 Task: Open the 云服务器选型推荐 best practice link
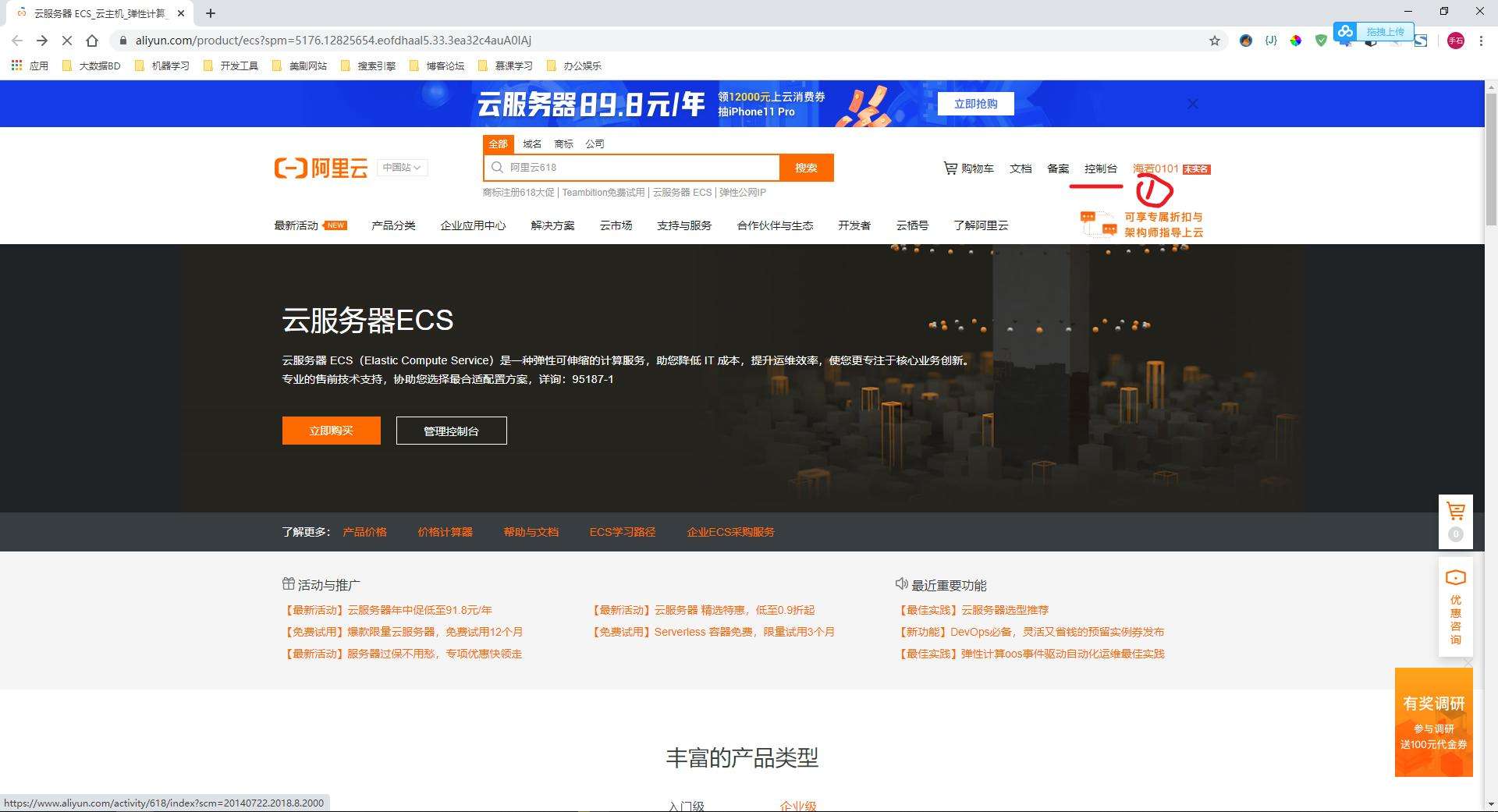[x=974, y=610]
